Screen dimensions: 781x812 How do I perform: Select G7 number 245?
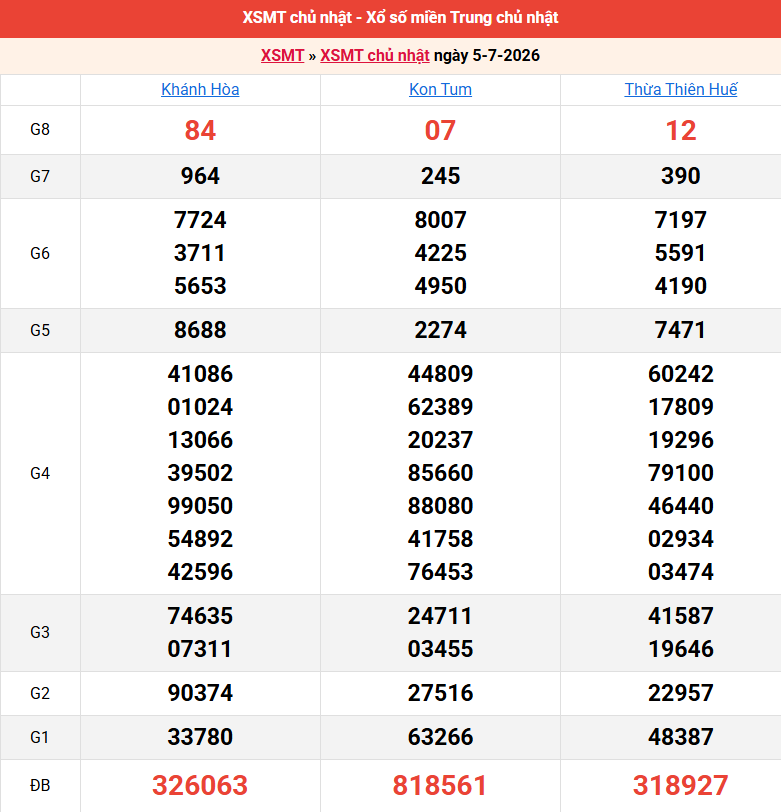[x=440, y=176]
